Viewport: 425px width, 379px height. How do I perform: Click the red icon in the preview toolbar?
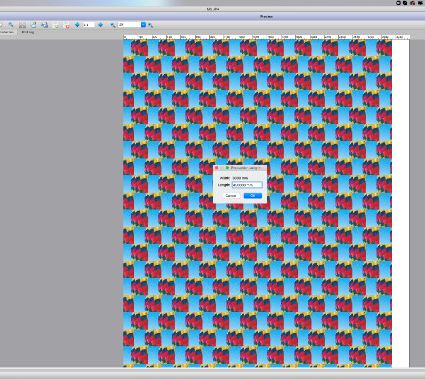click(67, 26)
